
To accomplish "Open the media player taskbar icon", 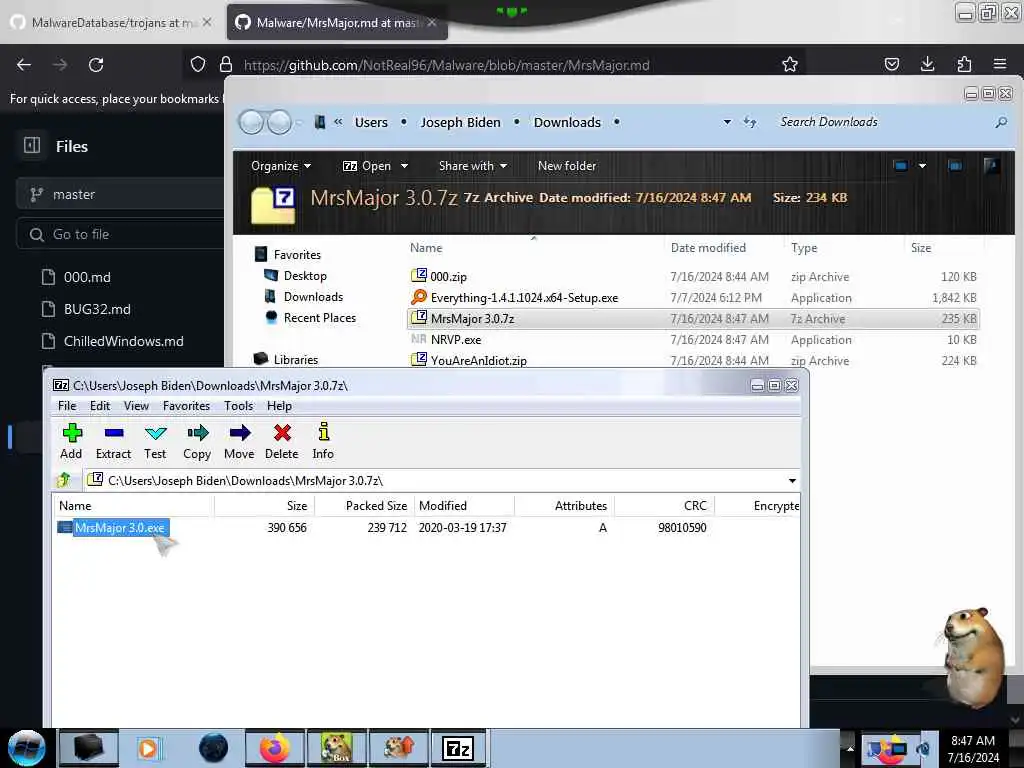I will [148, 748].
